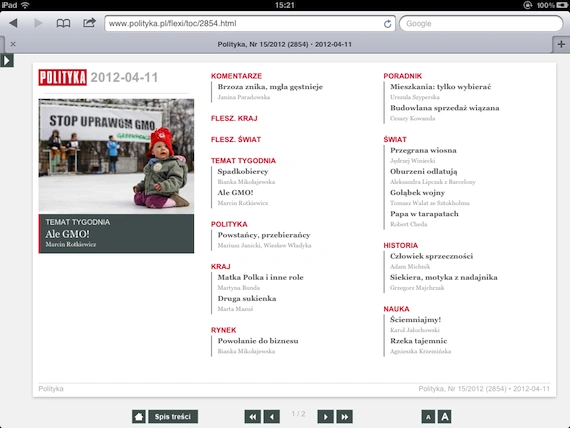The image size is (570, 428).
Task: Click author name Karol Jałochowski
Action: click(x=415, y=330)
